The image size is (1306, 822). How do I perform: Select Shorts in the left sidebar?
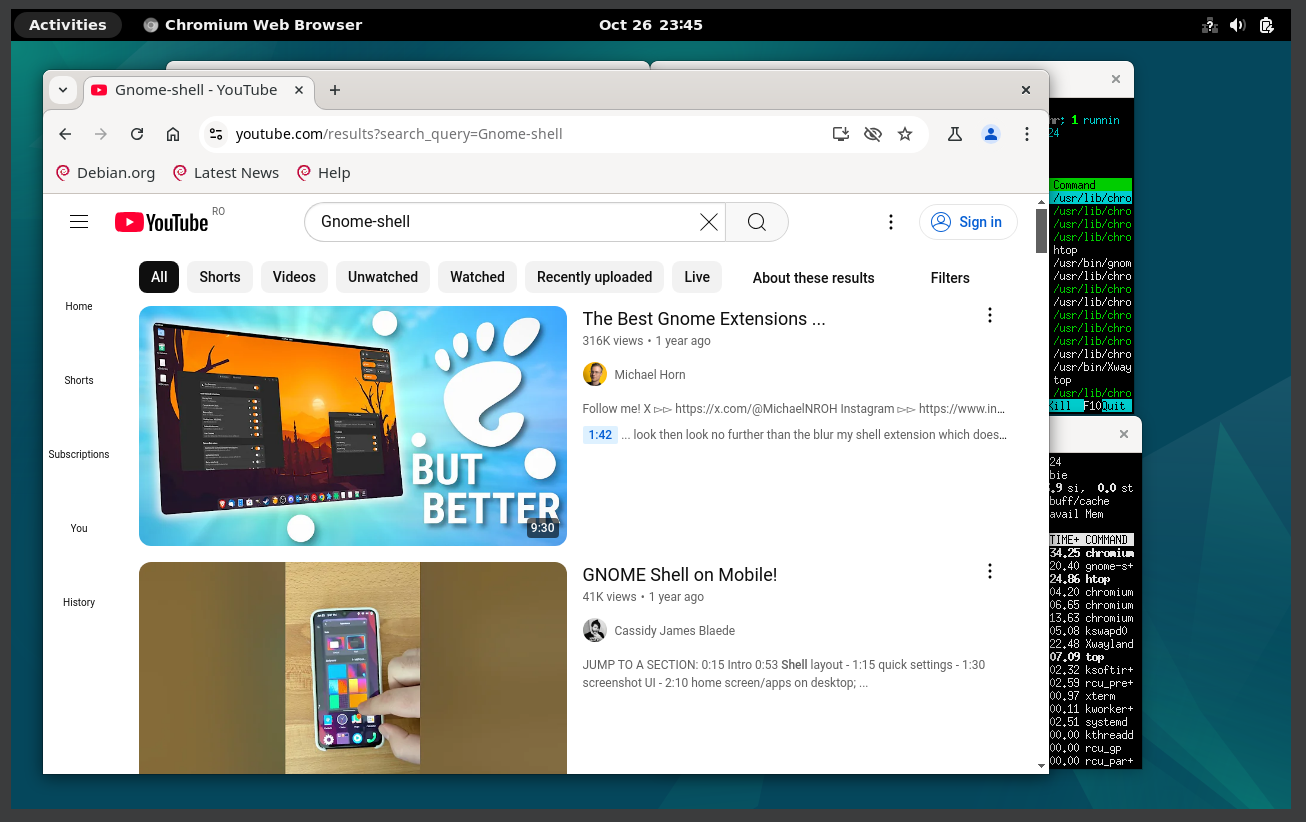78,380
